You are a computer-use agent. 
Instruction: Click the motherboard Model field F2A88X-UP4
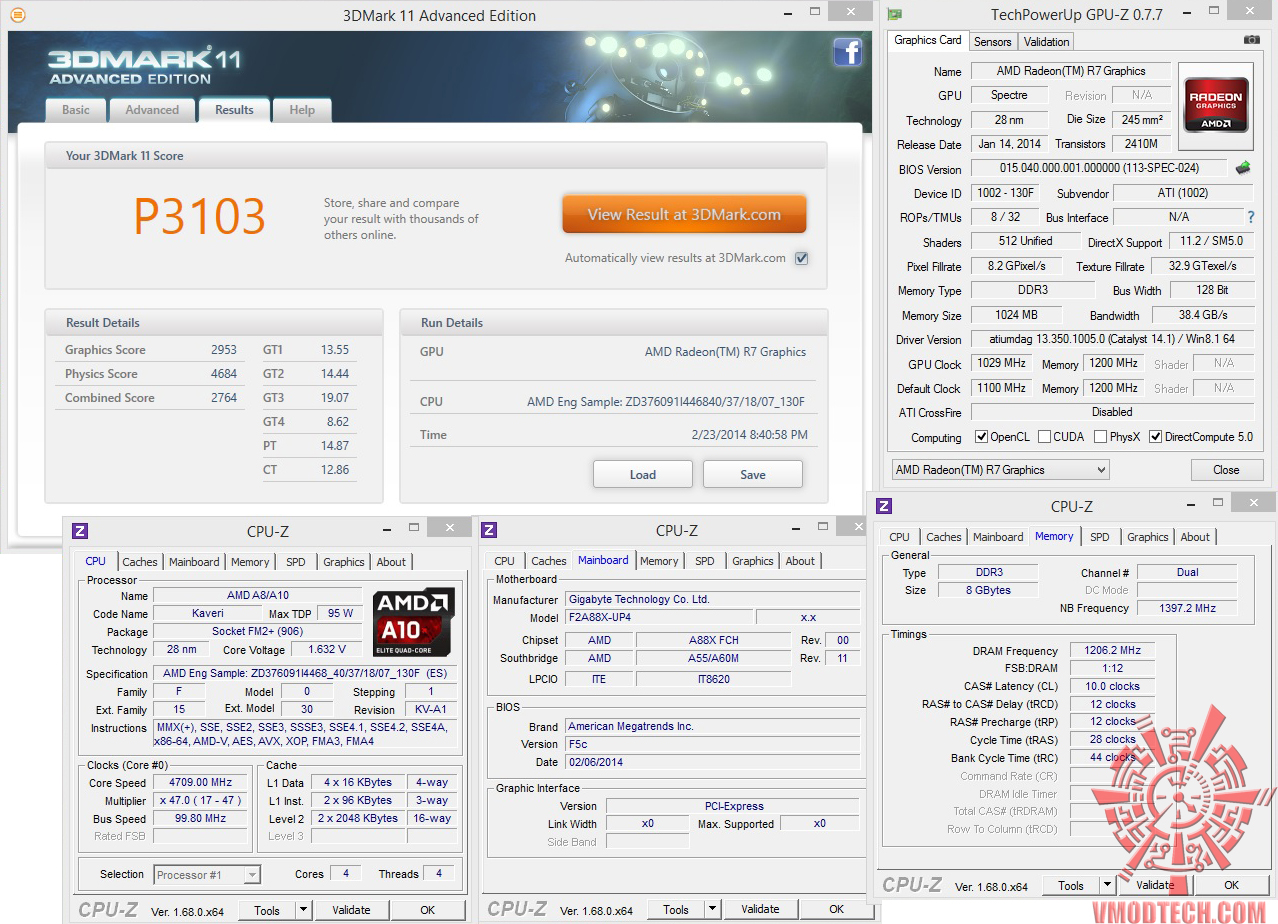click(x=658, y=618)
